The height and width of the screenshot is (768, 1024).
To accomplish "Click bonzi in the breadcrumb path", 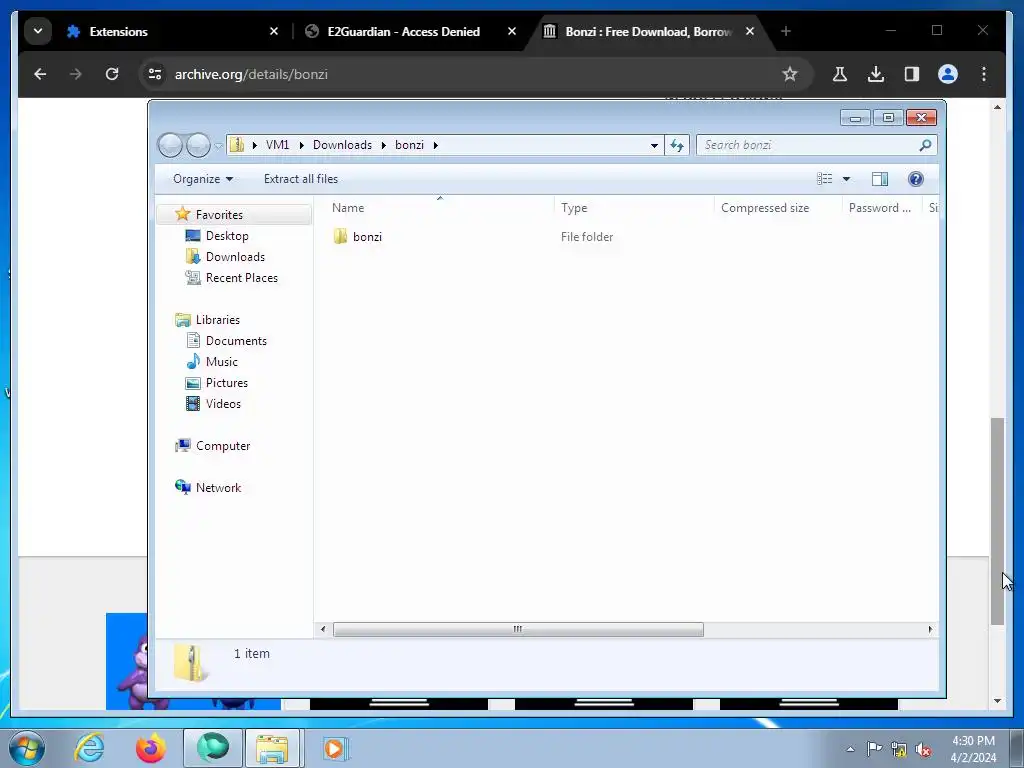I will click(x=409, y=145).
